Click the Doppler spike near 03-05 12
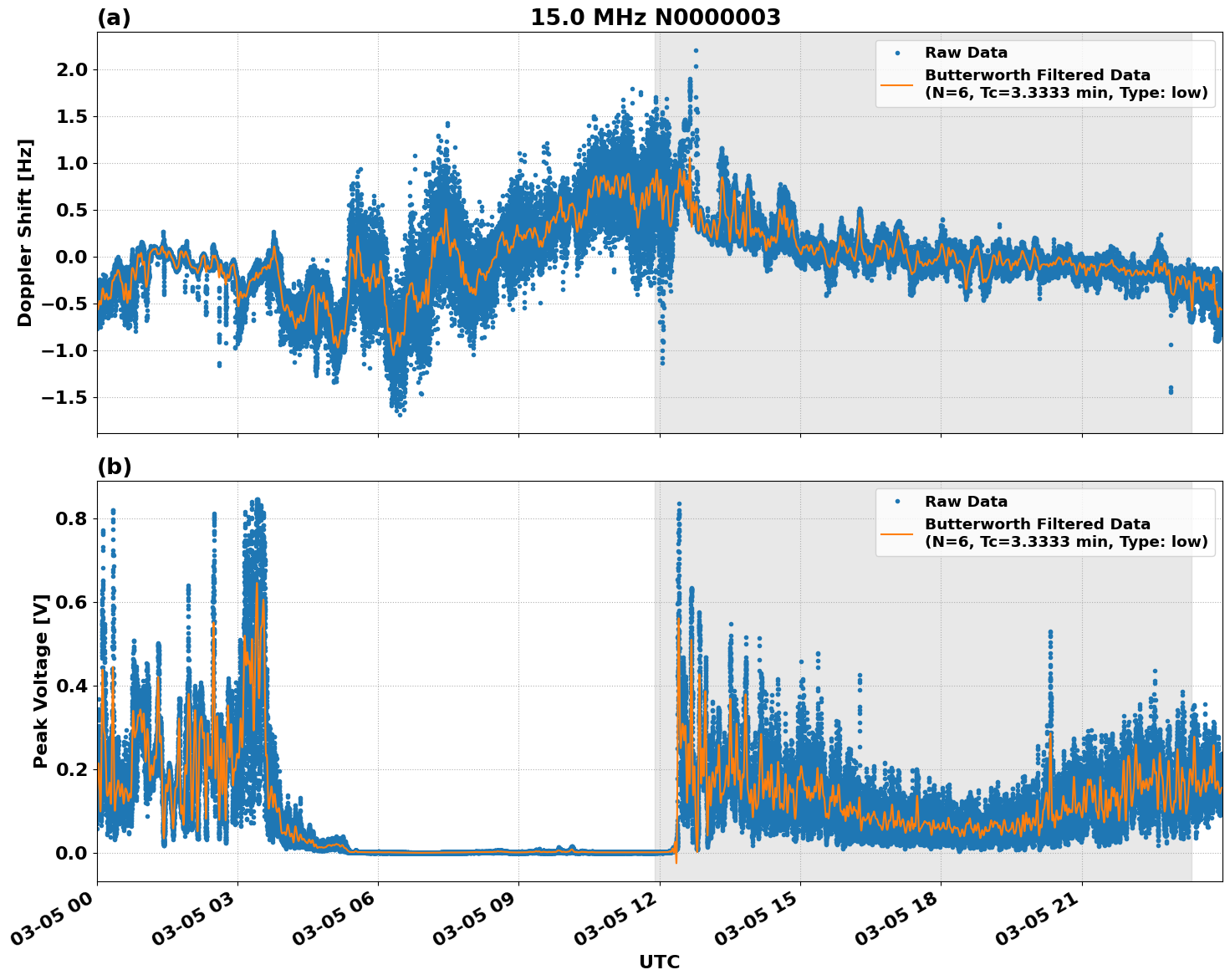This screenshot has width=1230, height=980. click(x=697, y=52)
